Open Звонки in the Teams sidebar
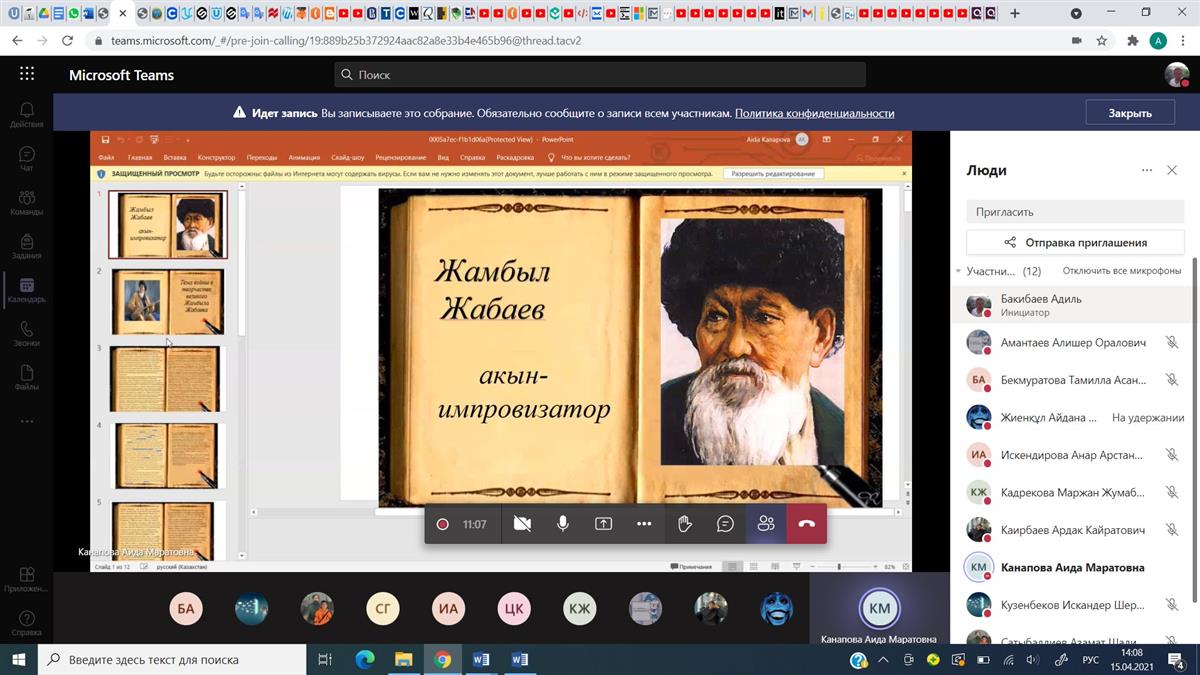Screen dimensions: 1200x675 point(27,334)
